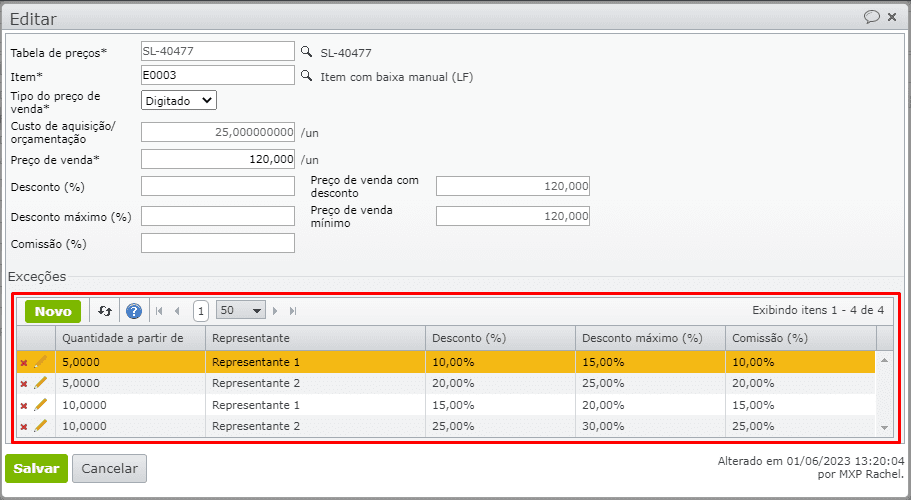Go to the first page of exceptions
Image resolution: width=911 pixels, height=500 pixels.
point(161,311)
